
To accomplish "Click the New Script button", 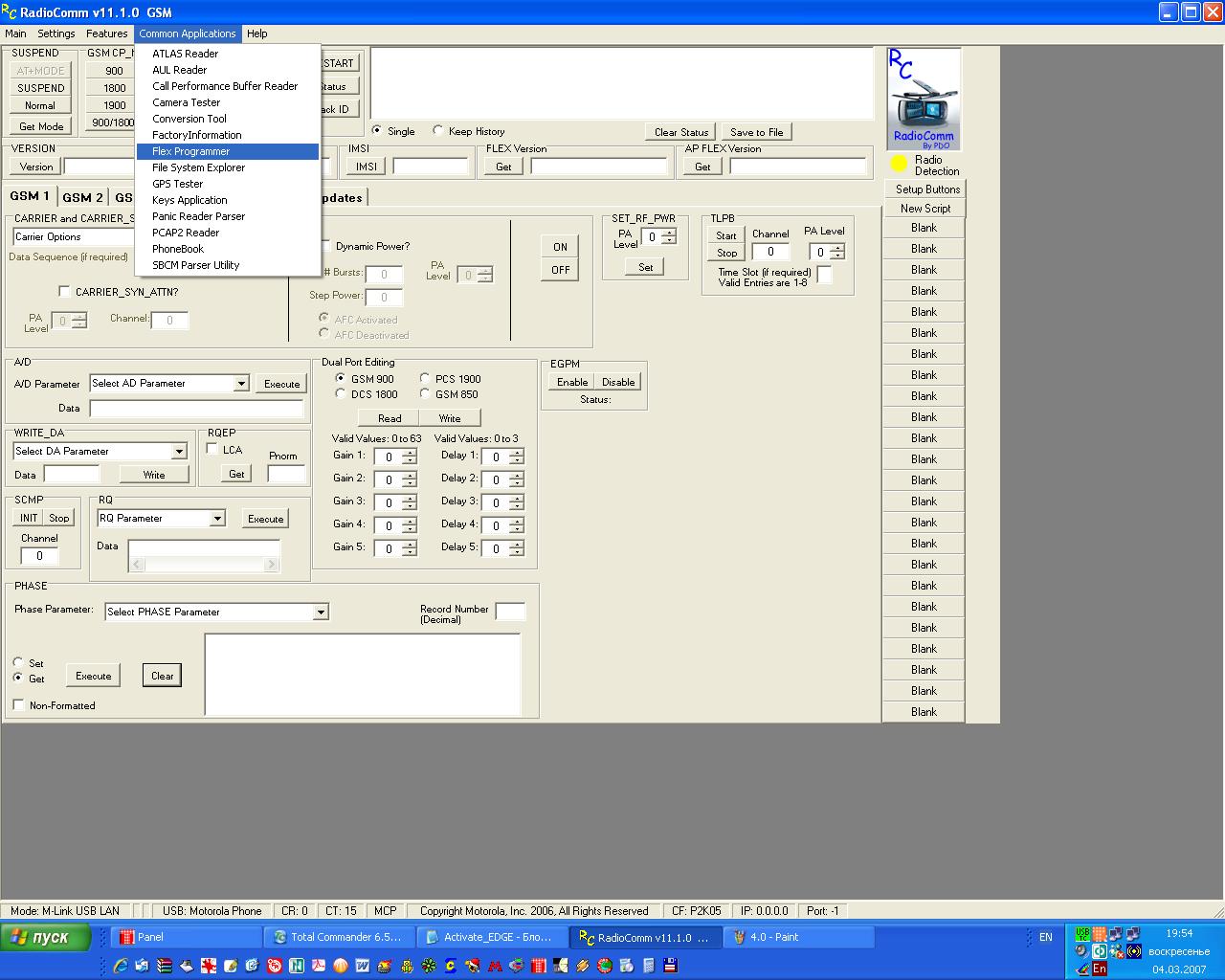I will pos(925,209).
